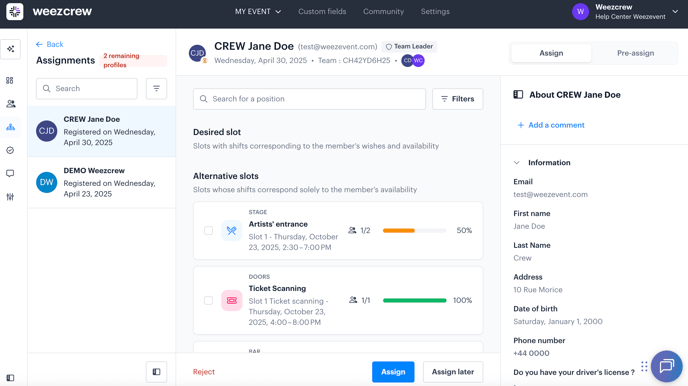Click Add a comment link
The image size is (688, 386).
[x=551, y=125]
